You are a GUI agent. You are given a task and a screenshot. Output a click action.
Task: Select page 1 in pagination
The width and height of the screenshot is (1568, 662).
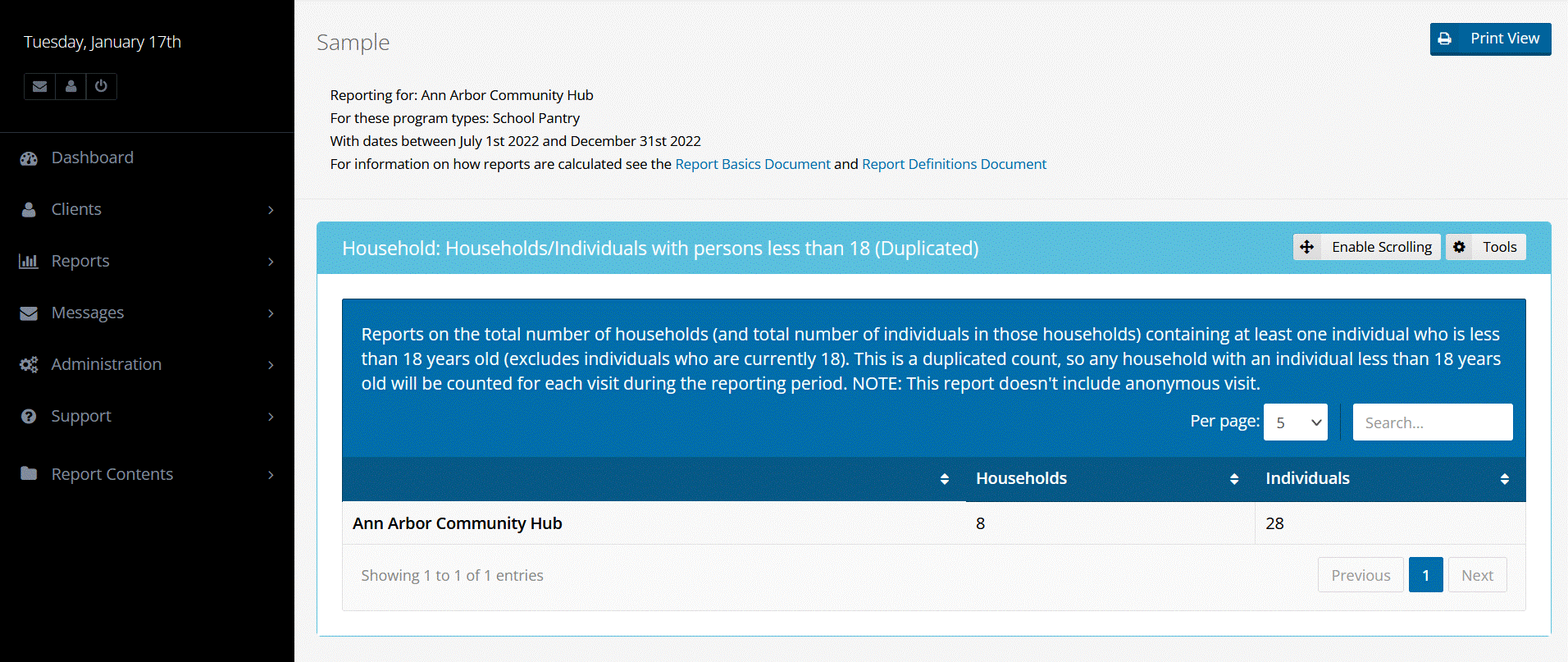tap(1425, 575)
